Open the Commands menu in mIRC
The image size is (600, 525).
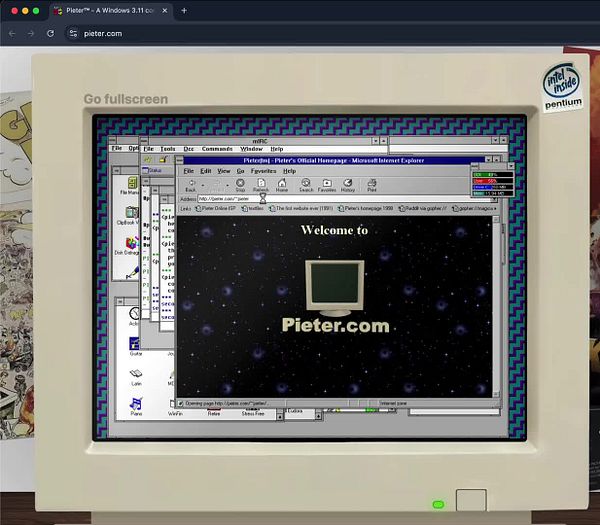(x=217, y=149)
